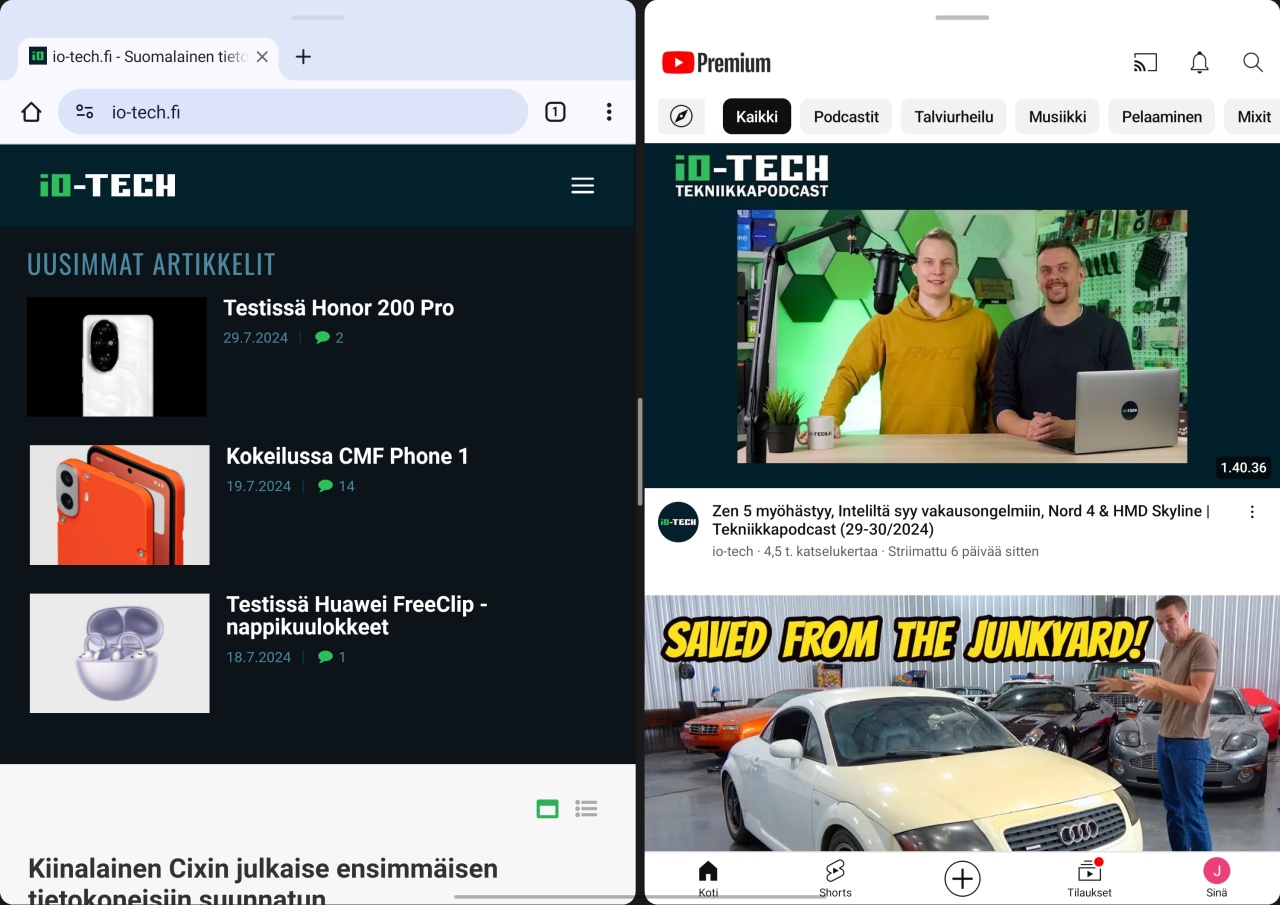
Task: Open Chrome tab switcher showing 1 tab
Action: point(555,112)
